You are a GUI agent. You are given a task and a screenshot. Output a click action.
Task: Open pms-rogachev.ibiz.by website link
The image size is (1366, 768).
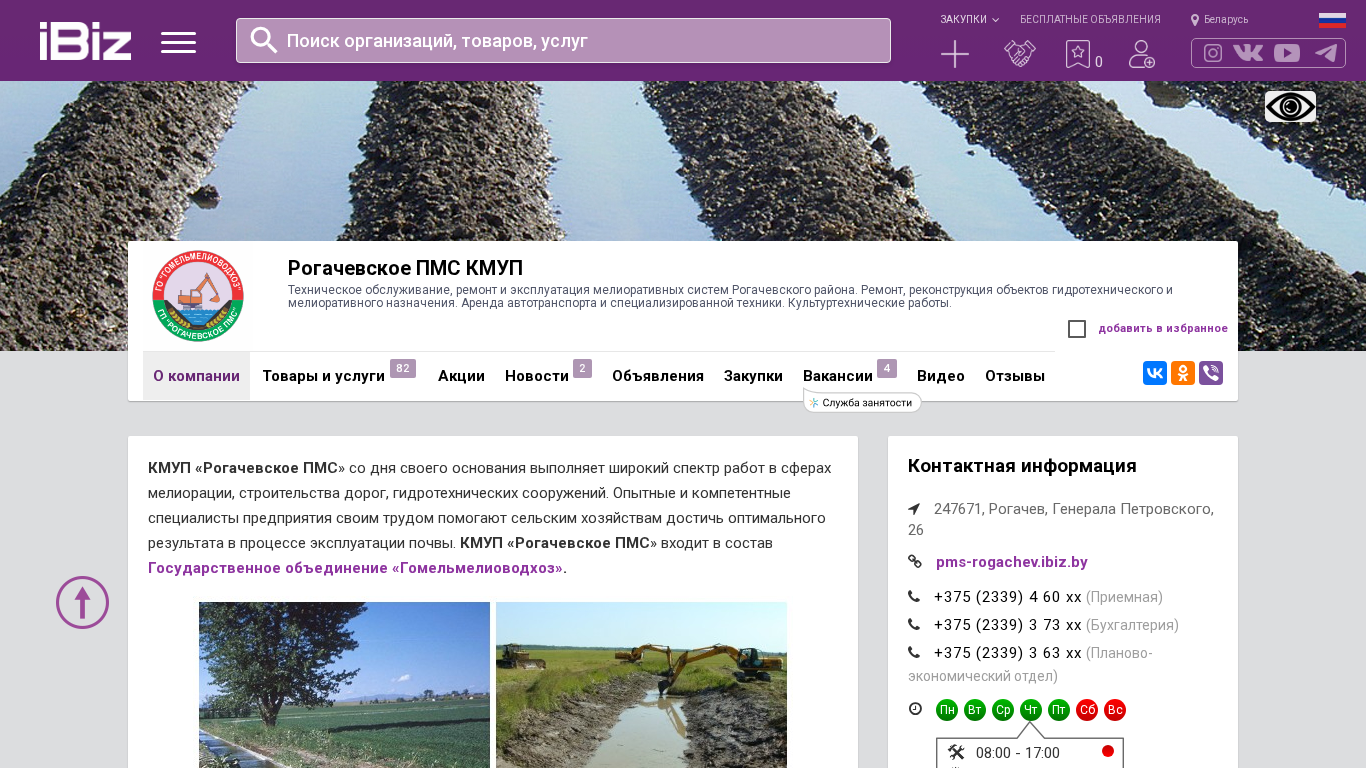coord(1012,562)
